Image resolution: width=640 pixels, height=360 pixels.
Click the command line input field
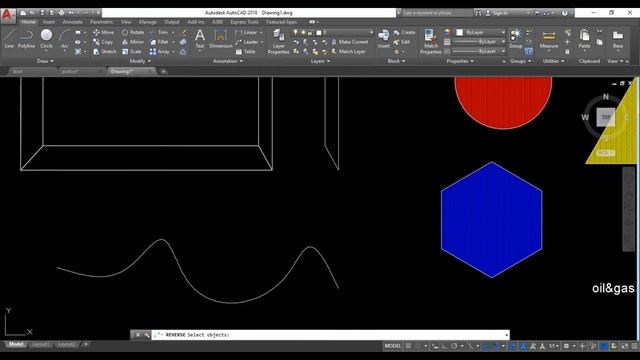click(331, 335)
